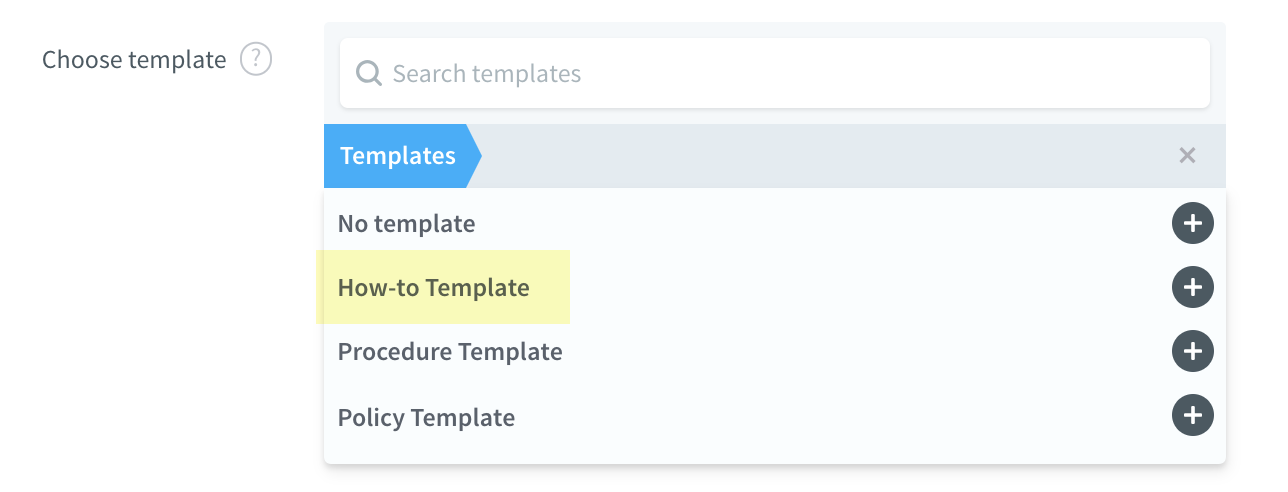Open the Policy Template entry

coord(426,417)
